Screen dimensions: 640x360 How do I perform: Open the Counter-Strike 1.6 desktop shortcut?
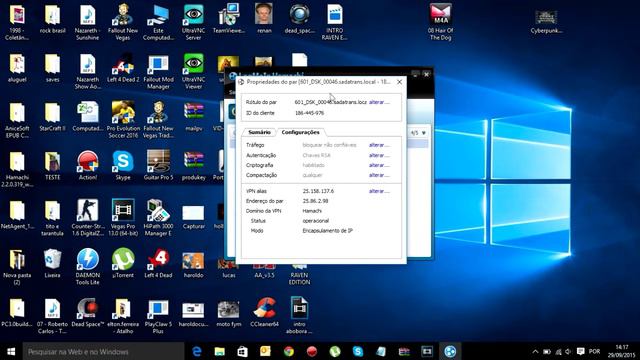click(x=88, y=218)
